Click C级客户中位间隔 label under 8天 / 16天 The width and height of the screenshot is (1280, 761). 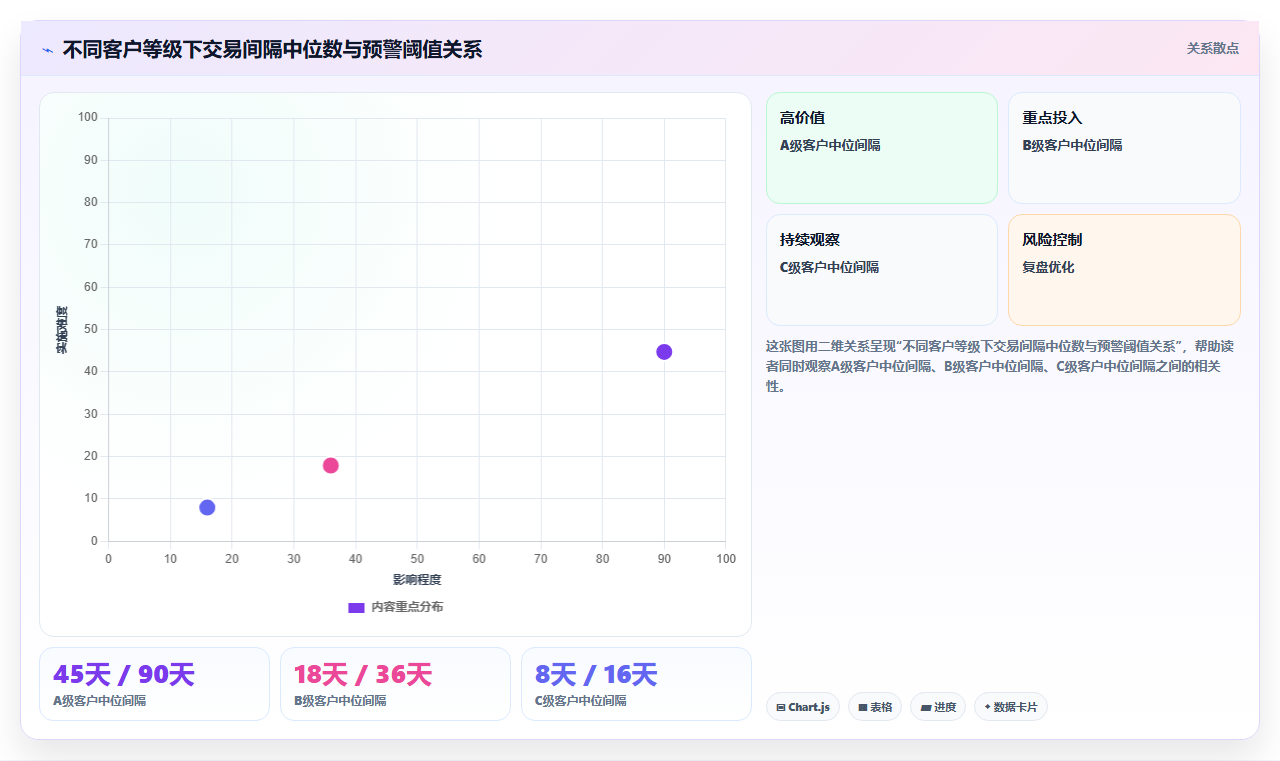pos(582,701)
